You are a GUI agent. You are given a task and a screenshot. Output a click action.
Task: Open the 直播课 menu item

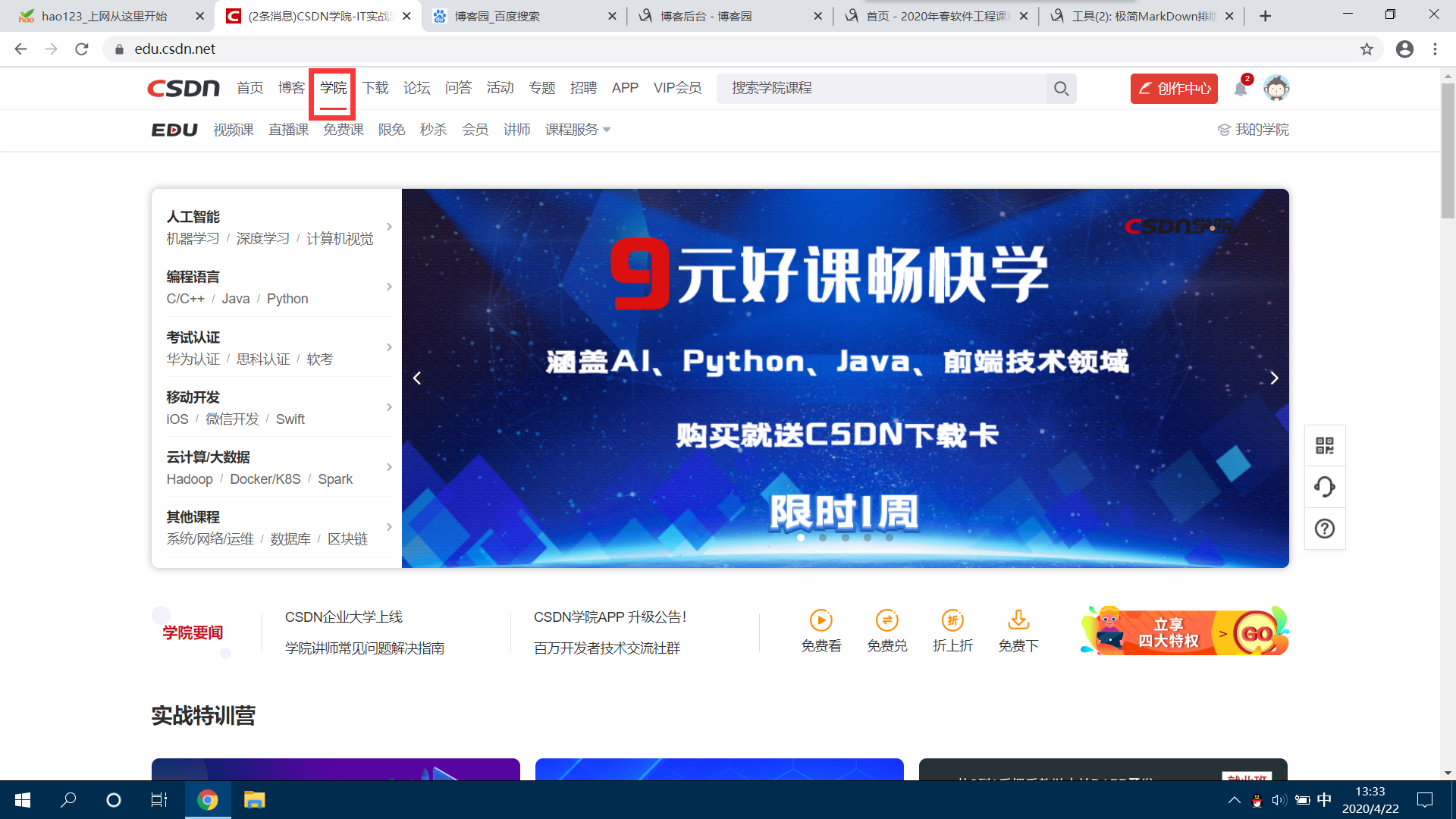click(x=288, y=130)
